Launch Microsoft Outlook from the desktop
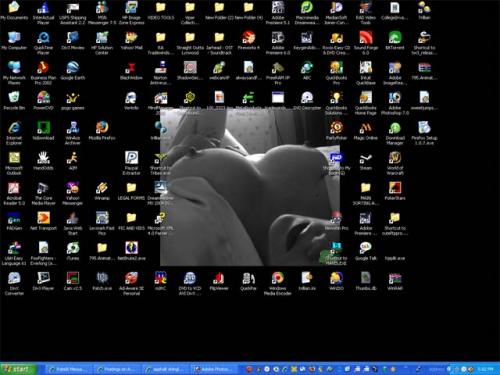 (x=14, y=163)
